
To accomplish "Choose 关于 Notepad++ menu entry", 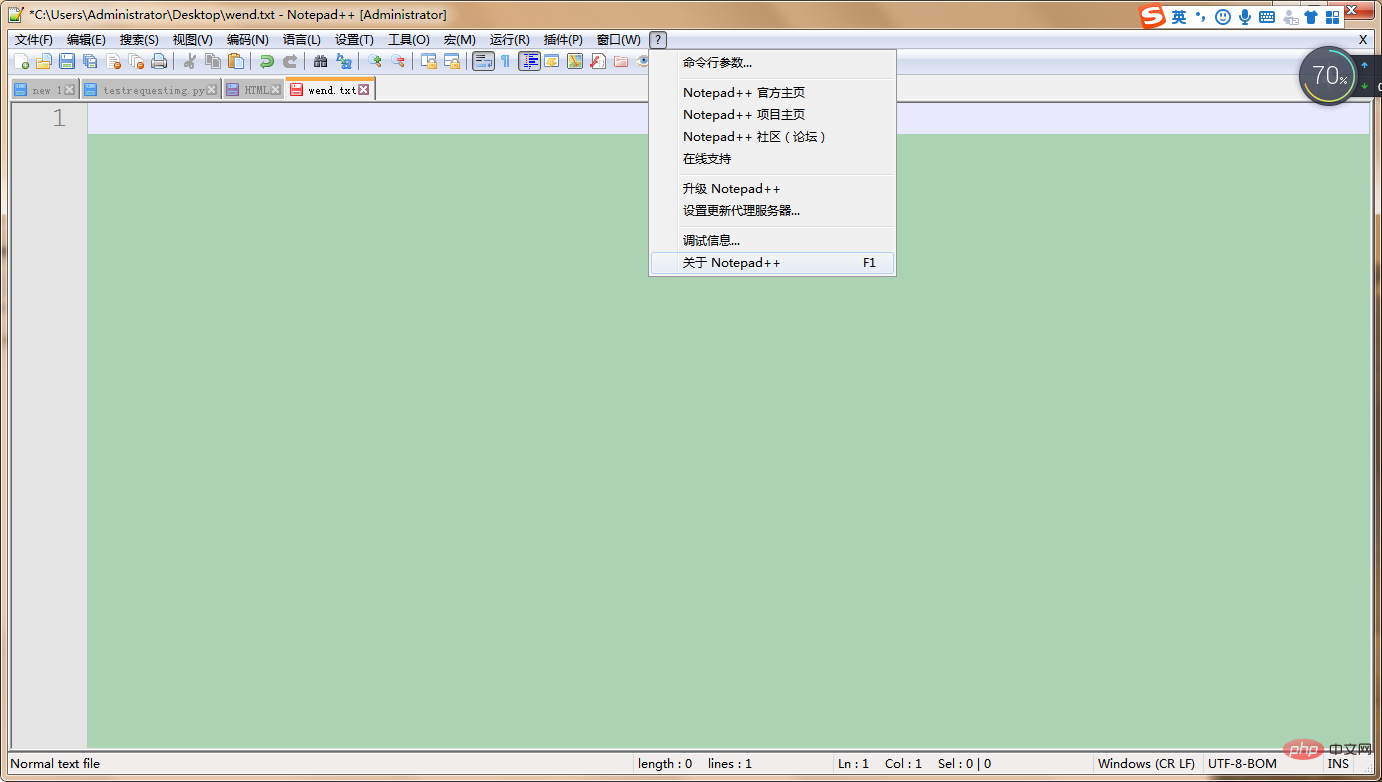I will point(772,263).
